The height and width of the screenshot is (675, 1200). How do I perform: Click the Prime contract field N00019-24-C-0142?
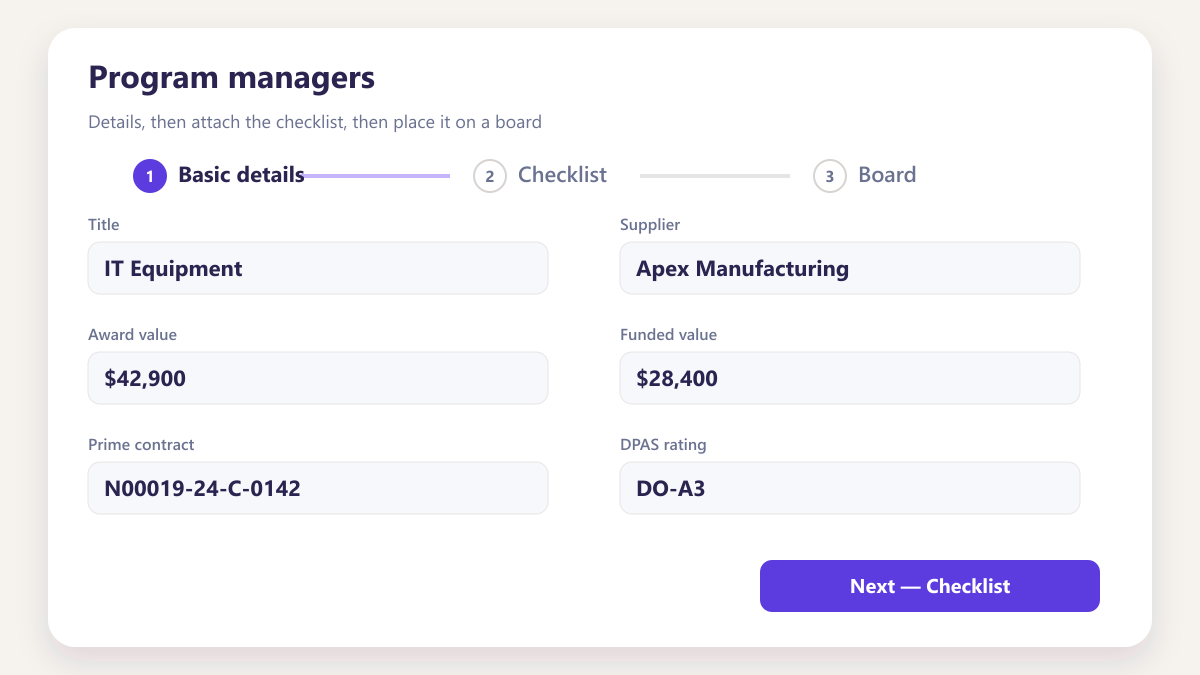318,488
